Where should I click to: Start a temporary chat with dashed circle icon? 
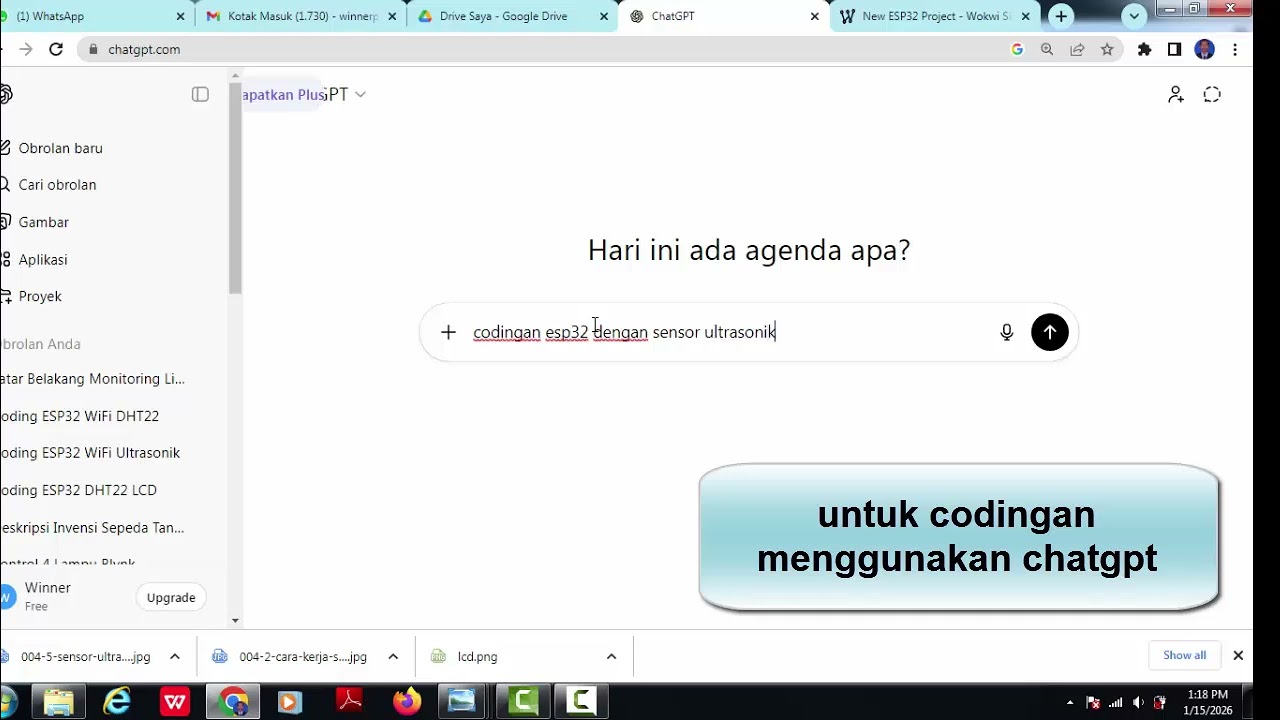tap(1212, 94)
